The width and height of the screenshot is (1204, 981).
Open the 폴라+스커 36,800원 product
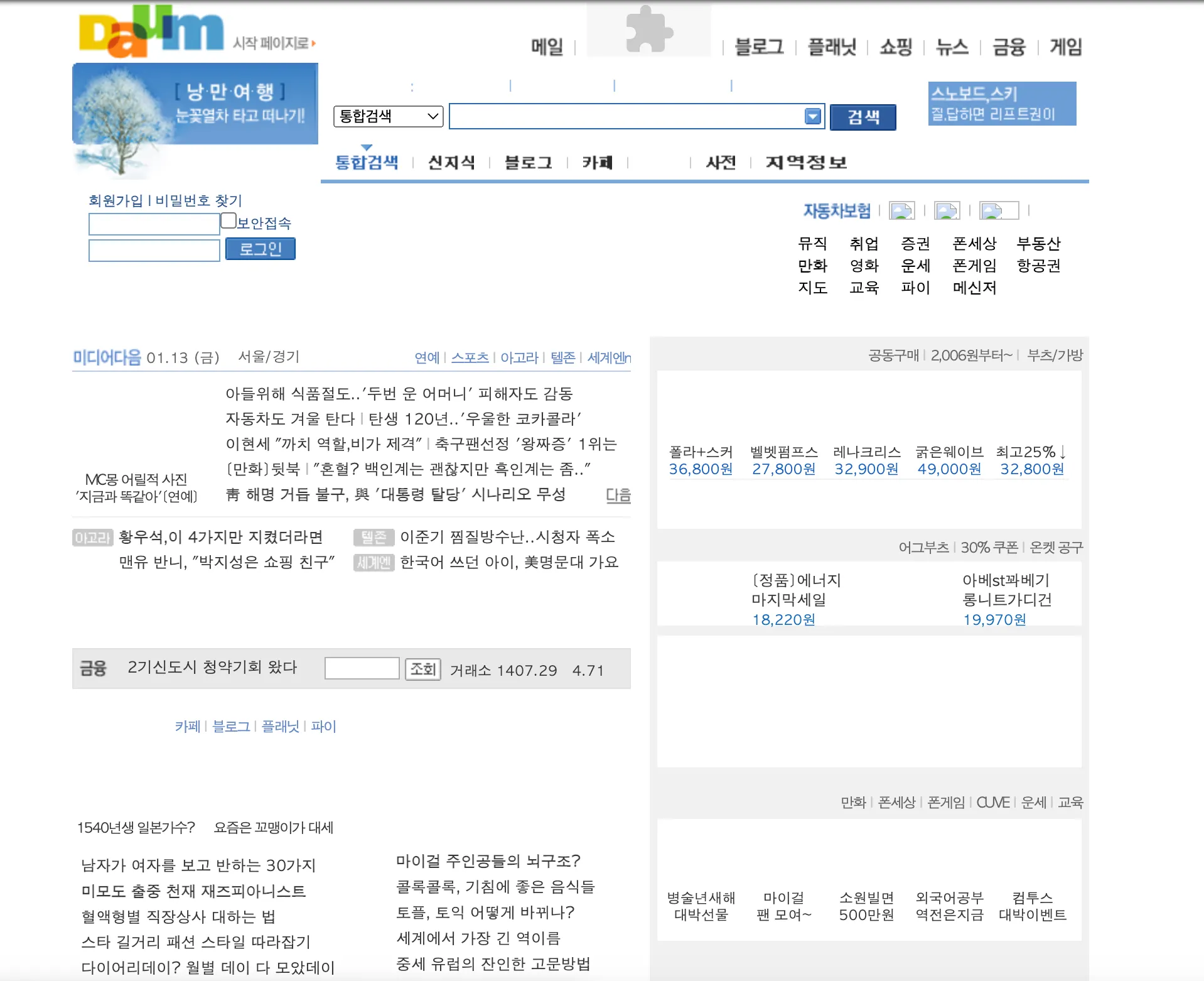pos(701,461)
